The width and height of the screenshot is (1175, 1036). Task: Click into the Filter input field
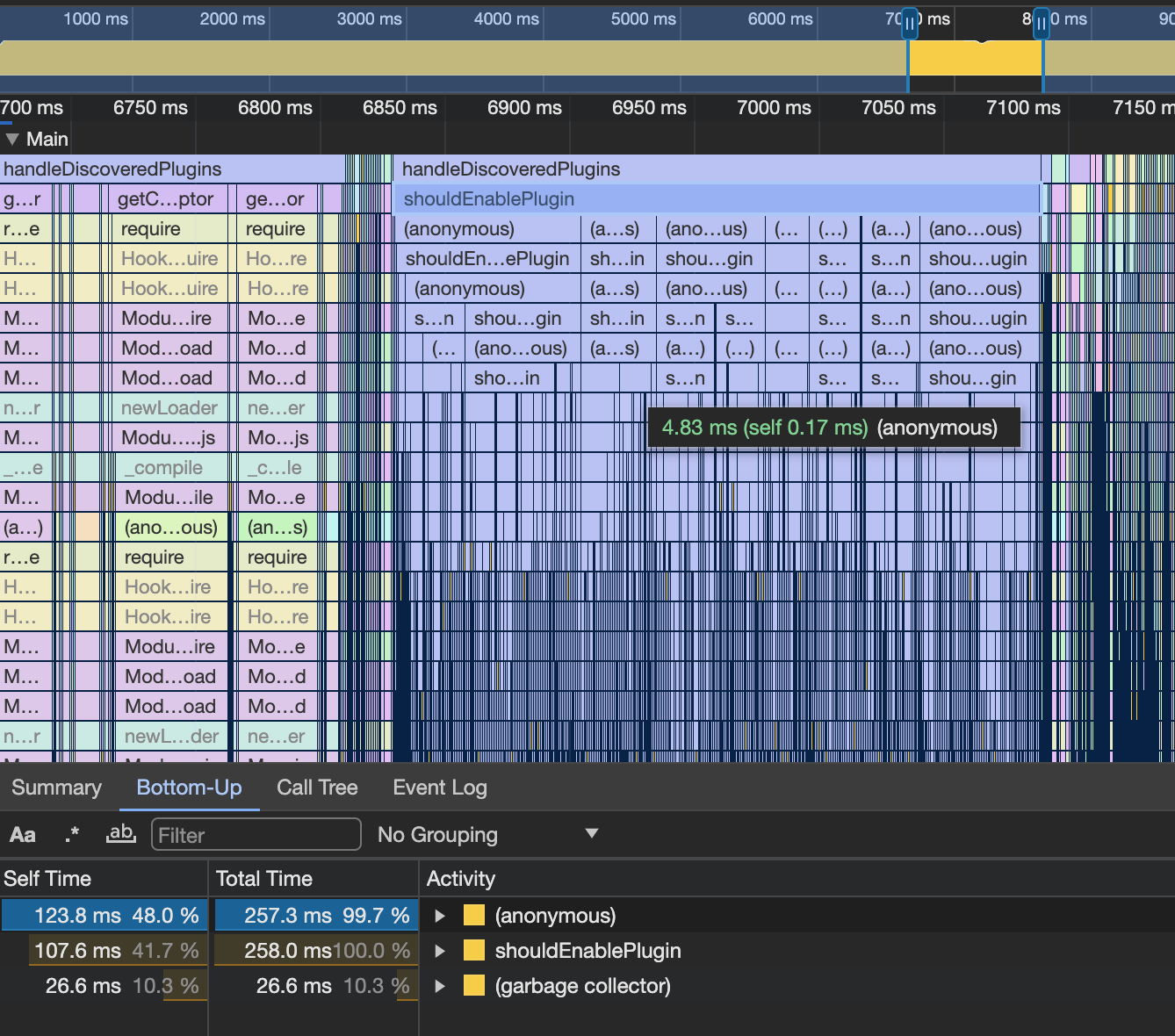(256, 835)
